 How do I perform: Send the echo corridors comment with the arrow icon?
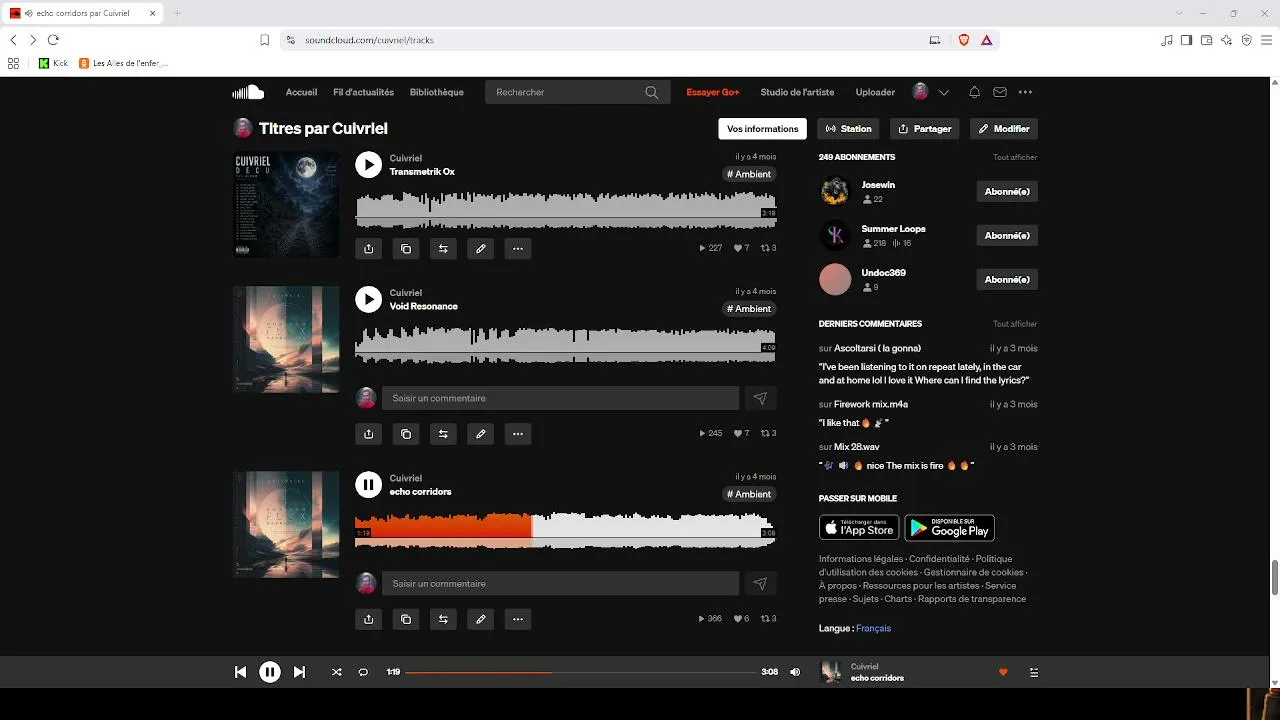coord(760,583)
